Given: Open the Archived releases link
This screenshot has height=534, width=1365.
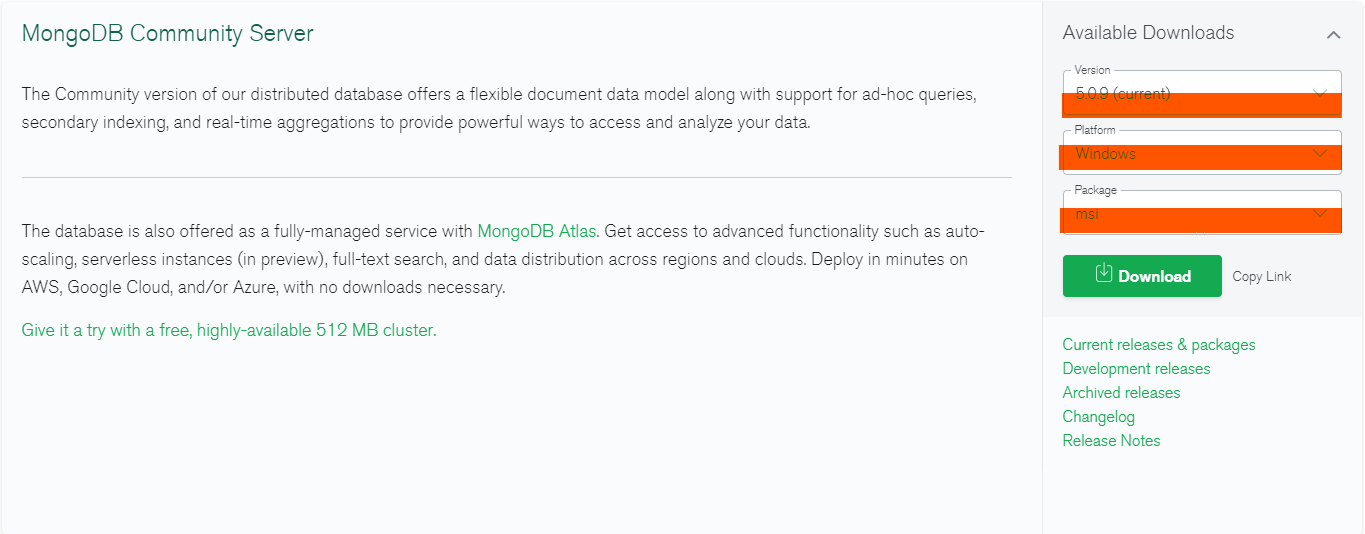Looking at the screenshot, I should (x=1121, y=392).
